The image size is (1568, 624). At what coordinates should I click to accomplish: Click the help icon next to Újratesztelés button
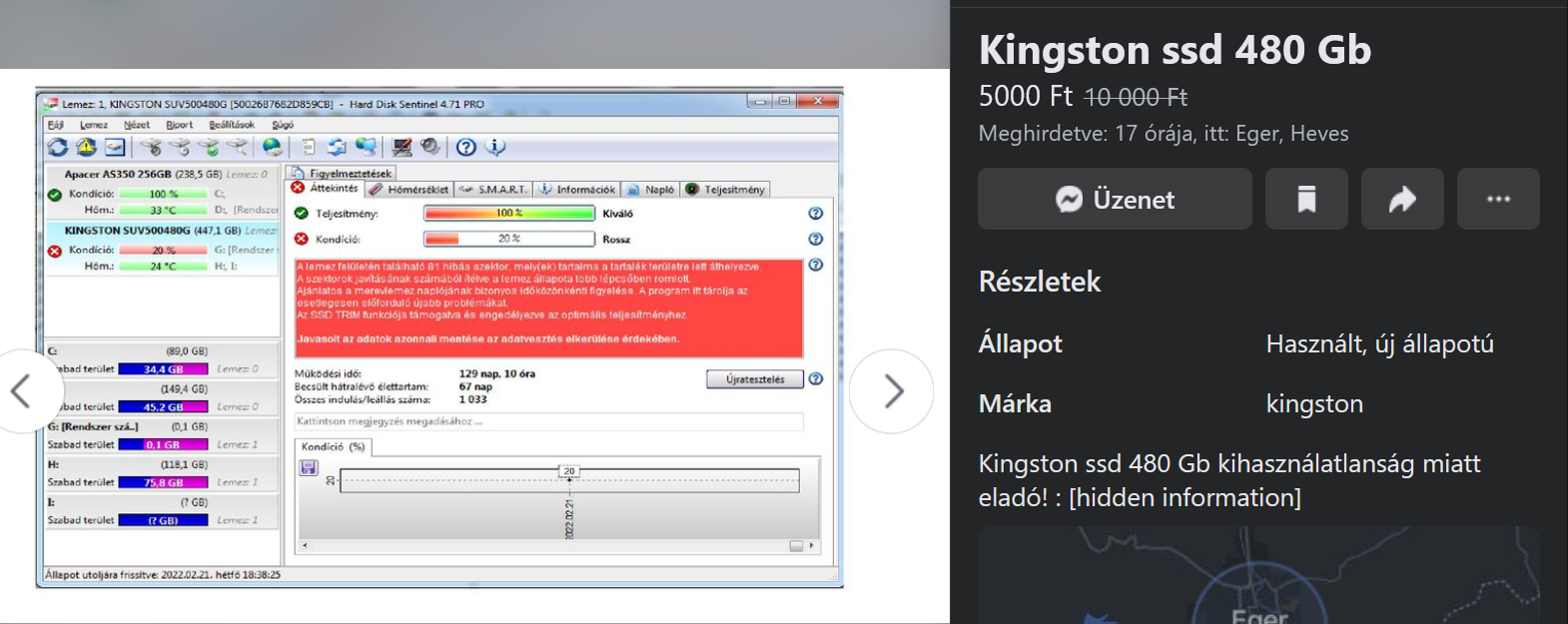click(x=816, y=379)
